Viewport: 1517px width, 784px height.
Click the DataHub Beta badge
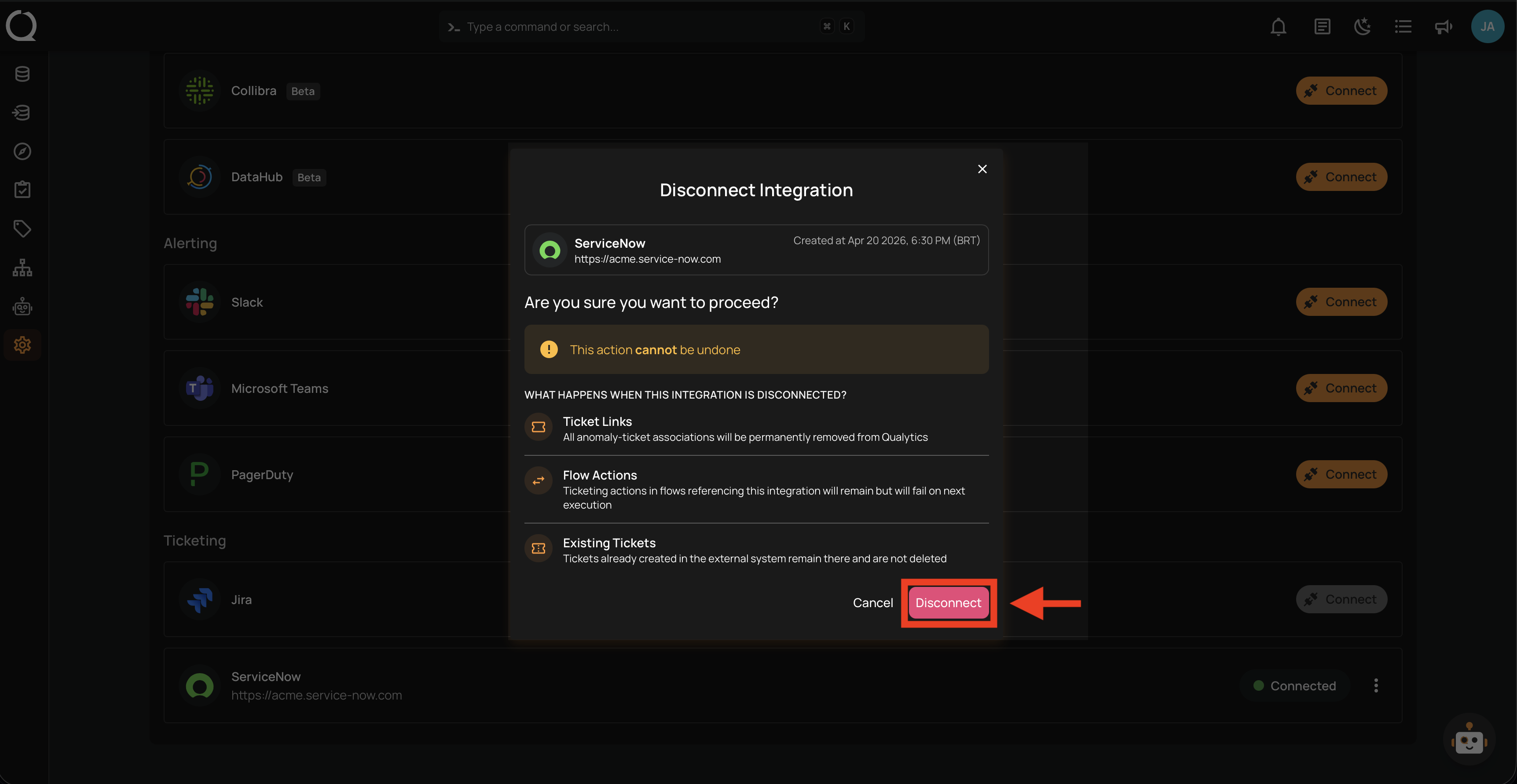(x=309, y=177)
